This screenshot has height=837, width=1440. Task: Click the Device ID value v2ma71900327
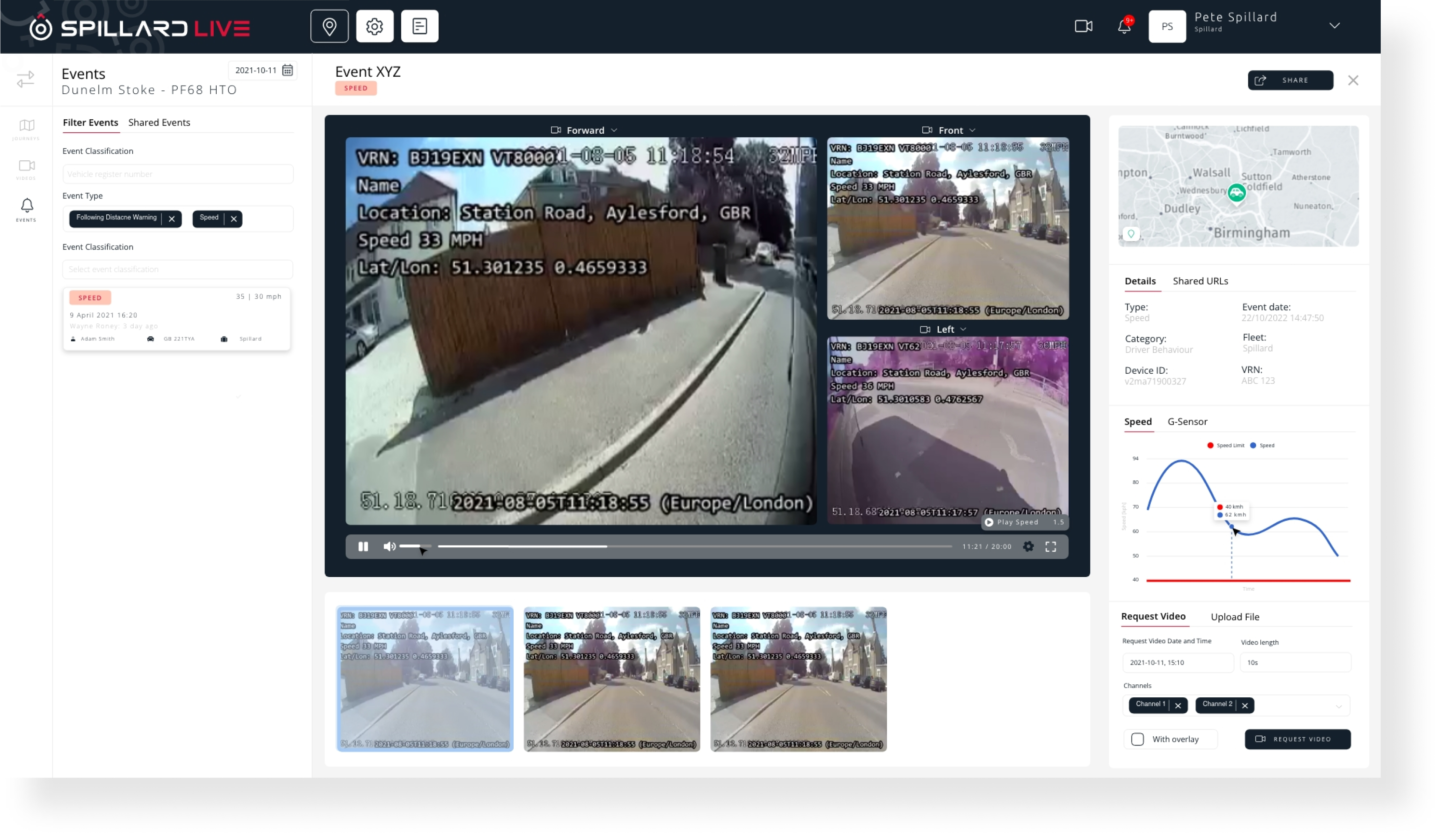(1155, 381)
